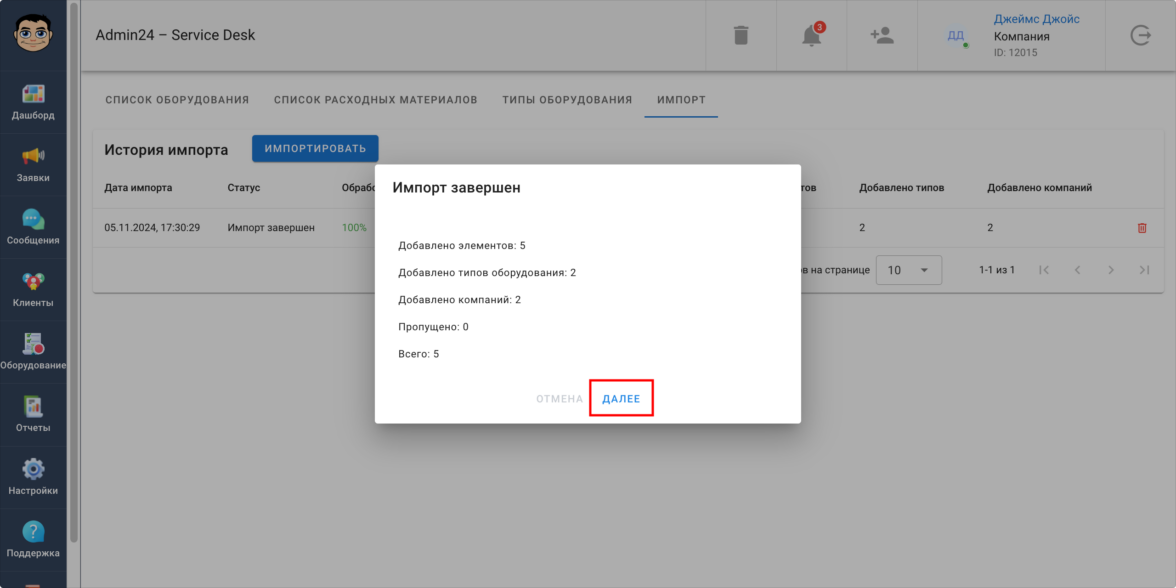The width and height of the screenshot is (1176, 588).
Task: Switch to Список расходных материалов tab
Action: click(376, 100)
